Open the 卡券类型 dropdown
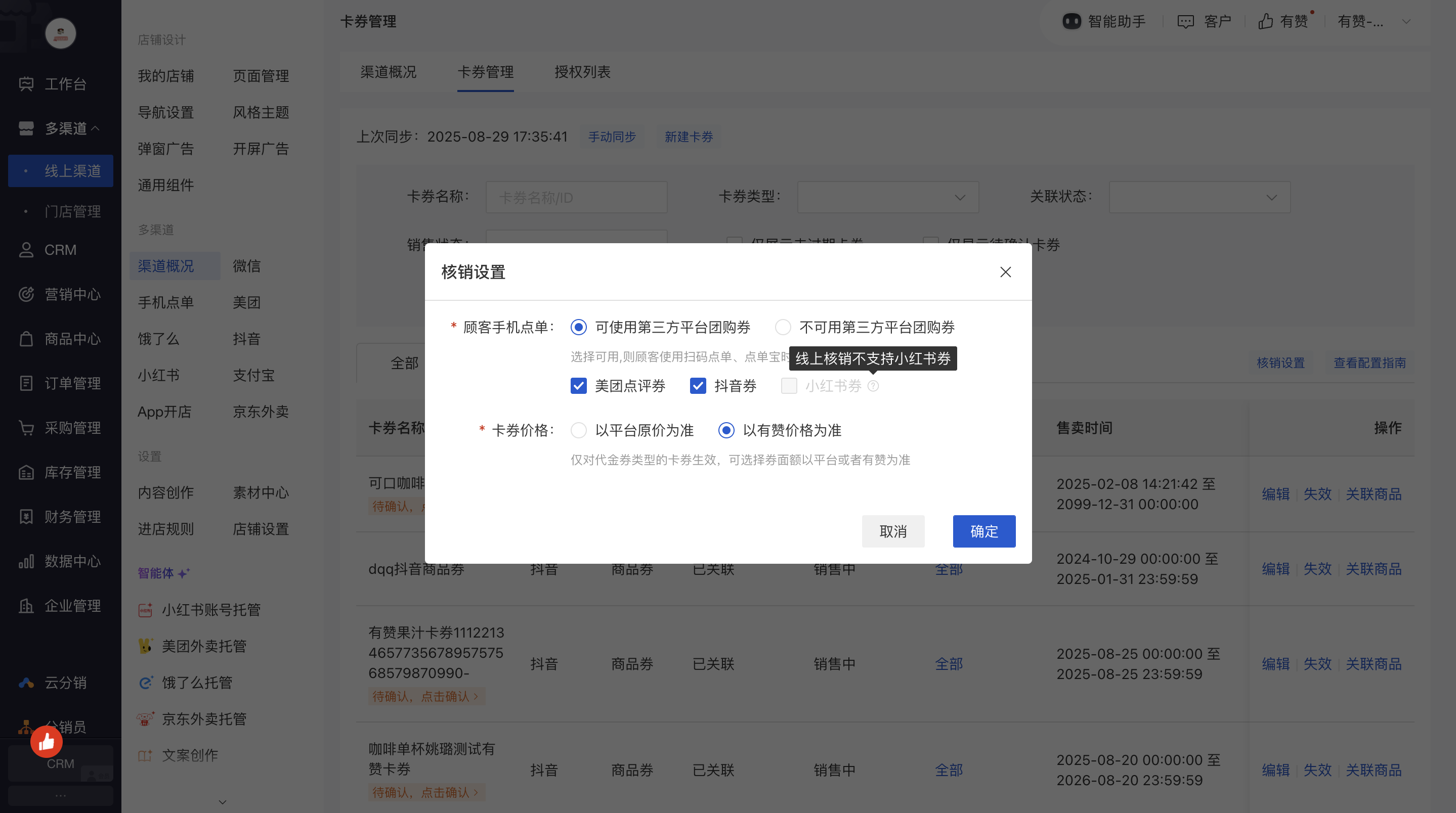 (x=887, y=197)
